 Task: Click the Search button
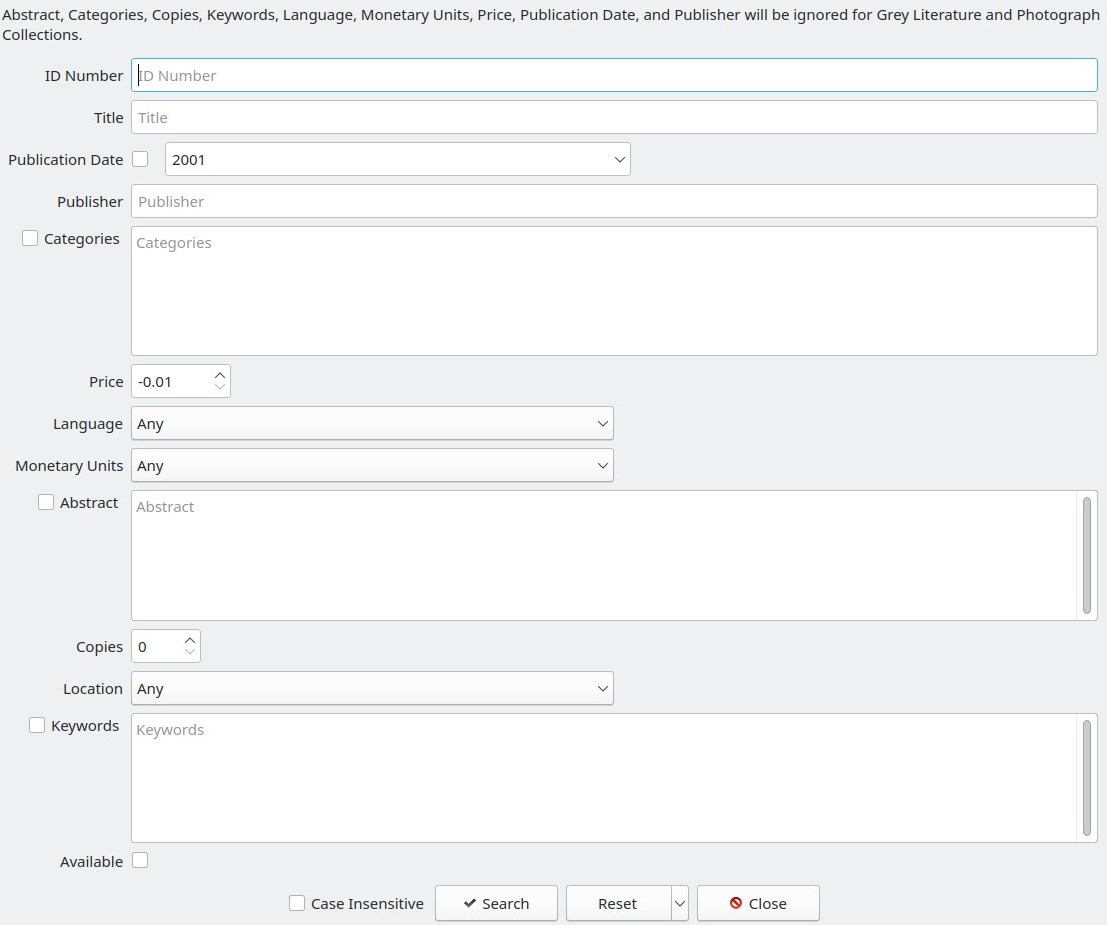[496, 903]
